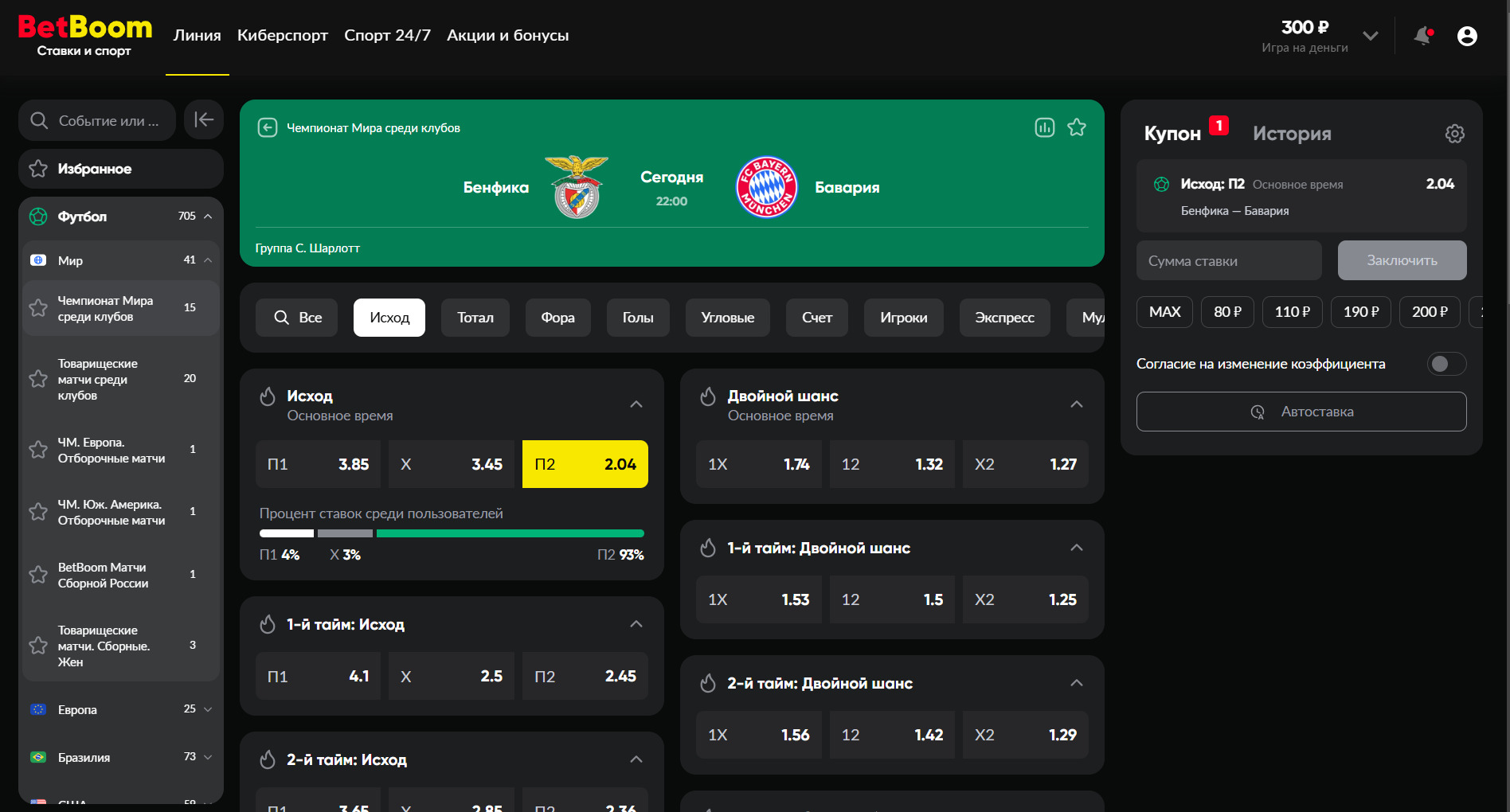Open Спорт 24/7 navigation tab

[x=387, y=36]
